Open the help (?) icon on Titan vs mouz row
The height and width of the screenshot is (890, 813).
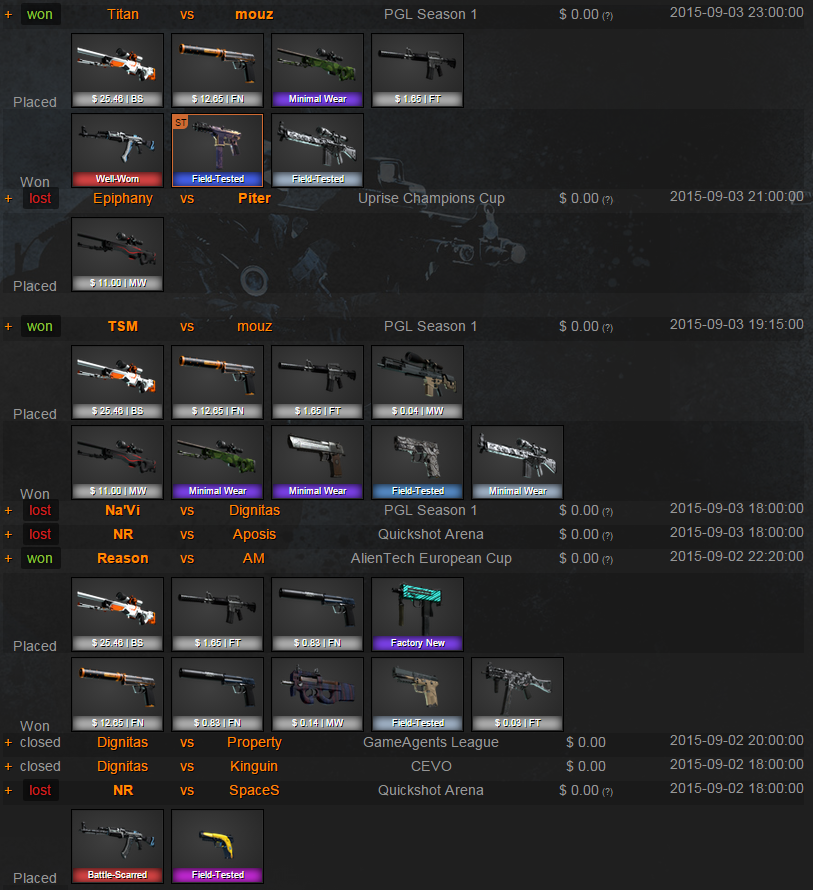pos(607,16)
